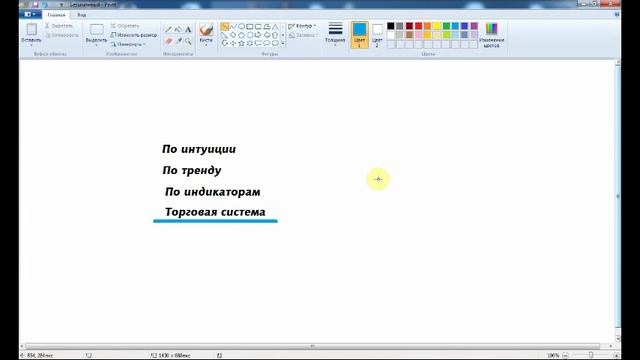Open the Fill (Заливка) dropdown
640x360 pixels.
(x=302, y=36)
